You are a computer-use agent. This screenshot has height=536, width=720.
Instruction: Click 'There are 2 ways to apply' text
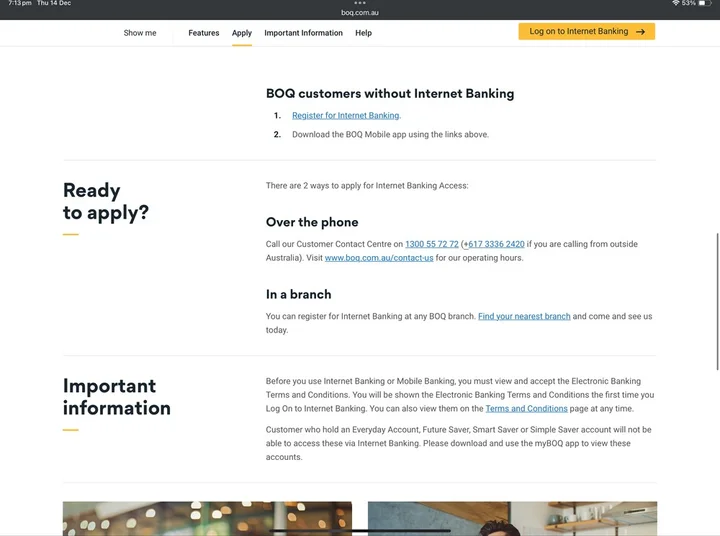(367, 186)
